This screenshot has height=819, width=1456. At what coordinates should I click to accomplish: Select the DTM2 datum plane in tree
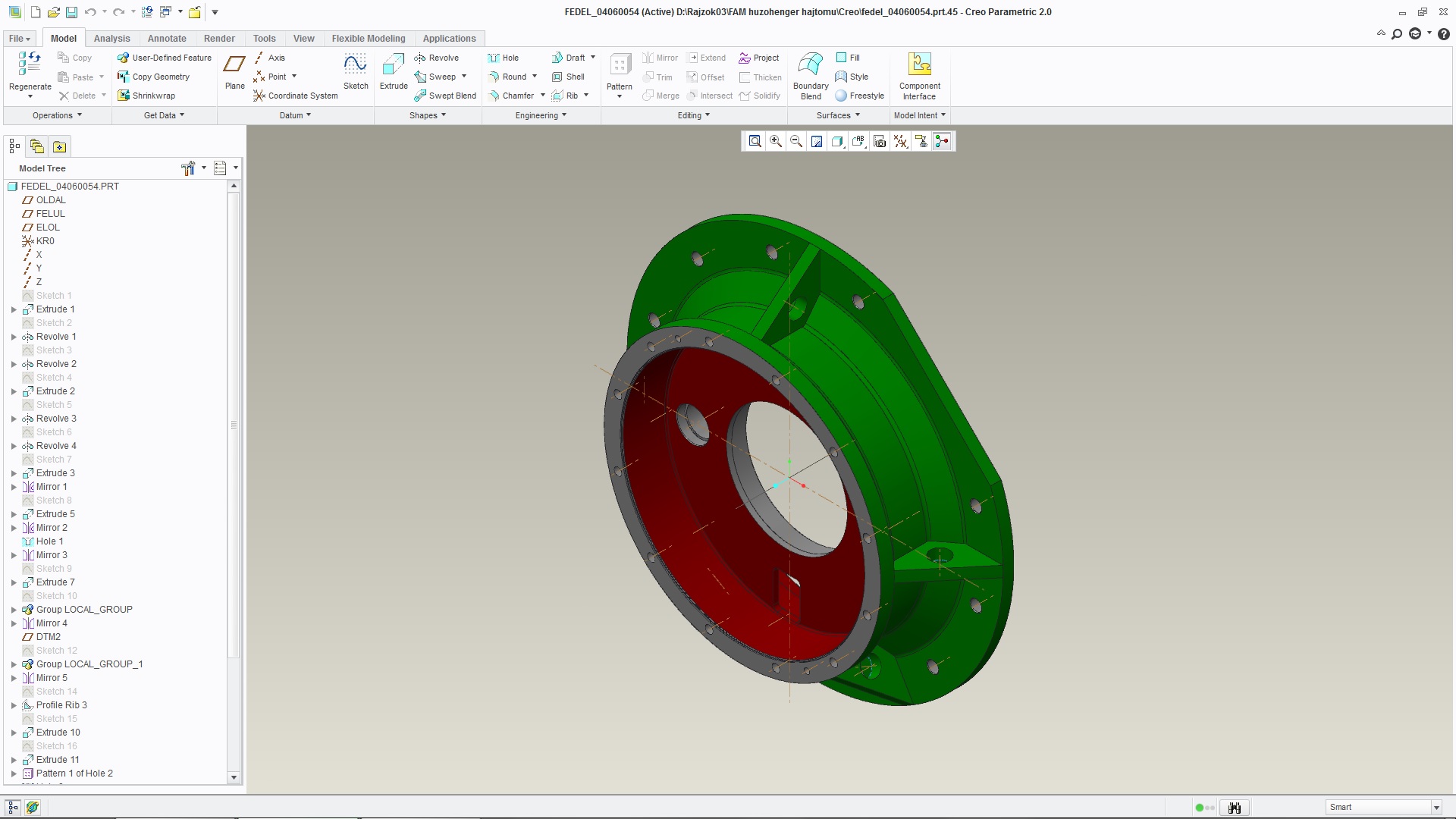pos(49,637)
